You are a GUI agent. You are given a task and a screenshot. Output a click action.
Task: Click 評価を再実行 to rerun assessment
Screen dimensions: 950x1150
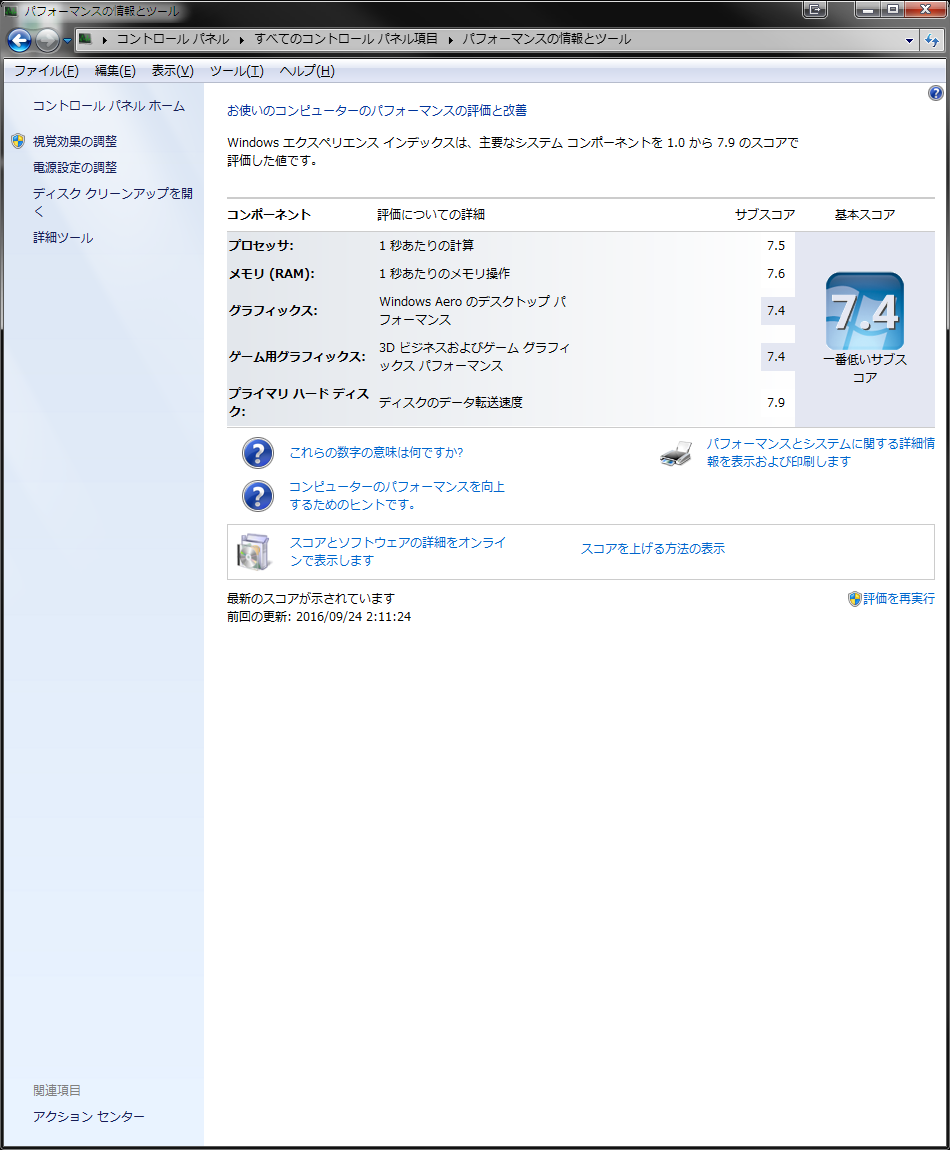pyautogui.click(x=899, y=598)
